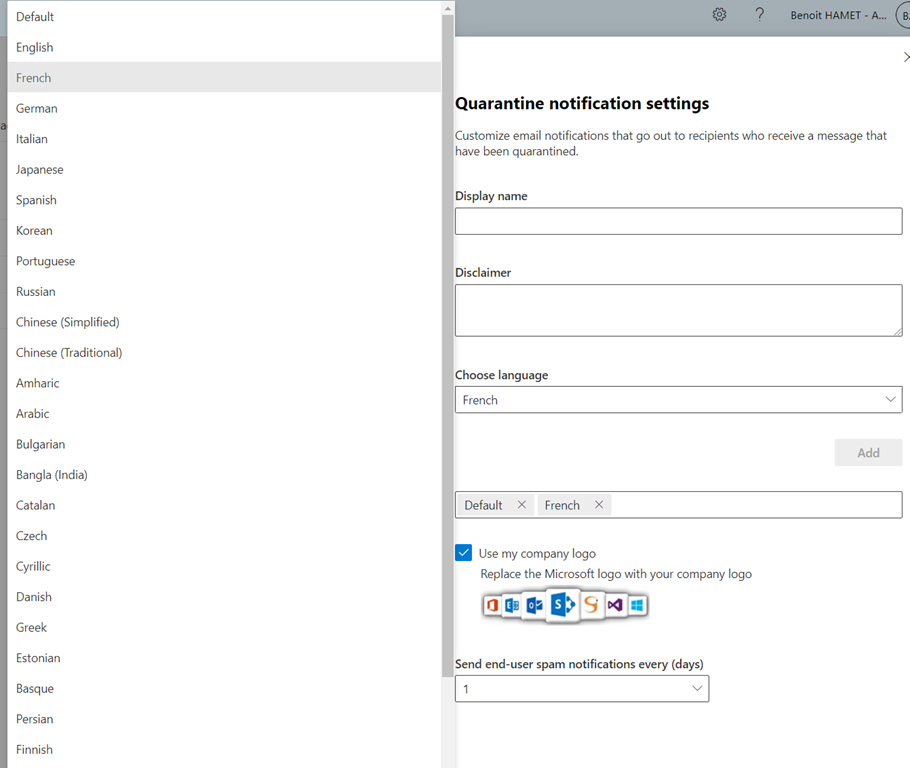Image resolution: width=910 pixels, height=768 pixels.
Task: Choose Japanese in the language list
Action: point(40,170)
